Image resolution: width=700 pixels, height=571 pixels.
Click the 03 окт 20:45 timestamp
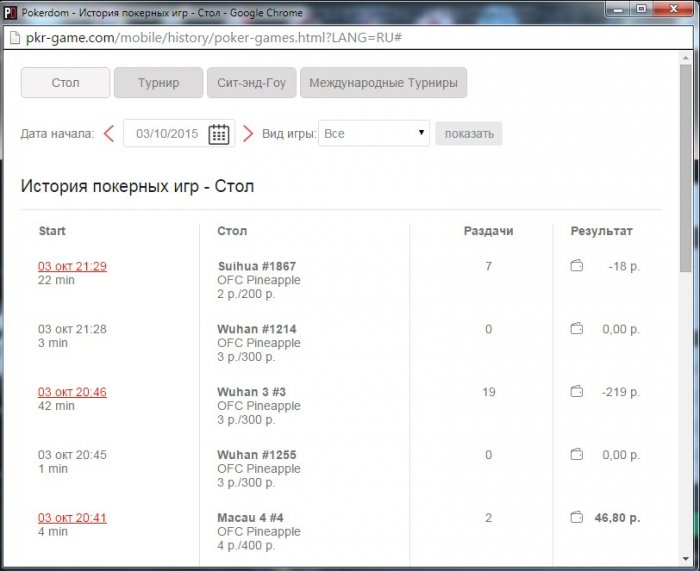[x=72, y=455]
